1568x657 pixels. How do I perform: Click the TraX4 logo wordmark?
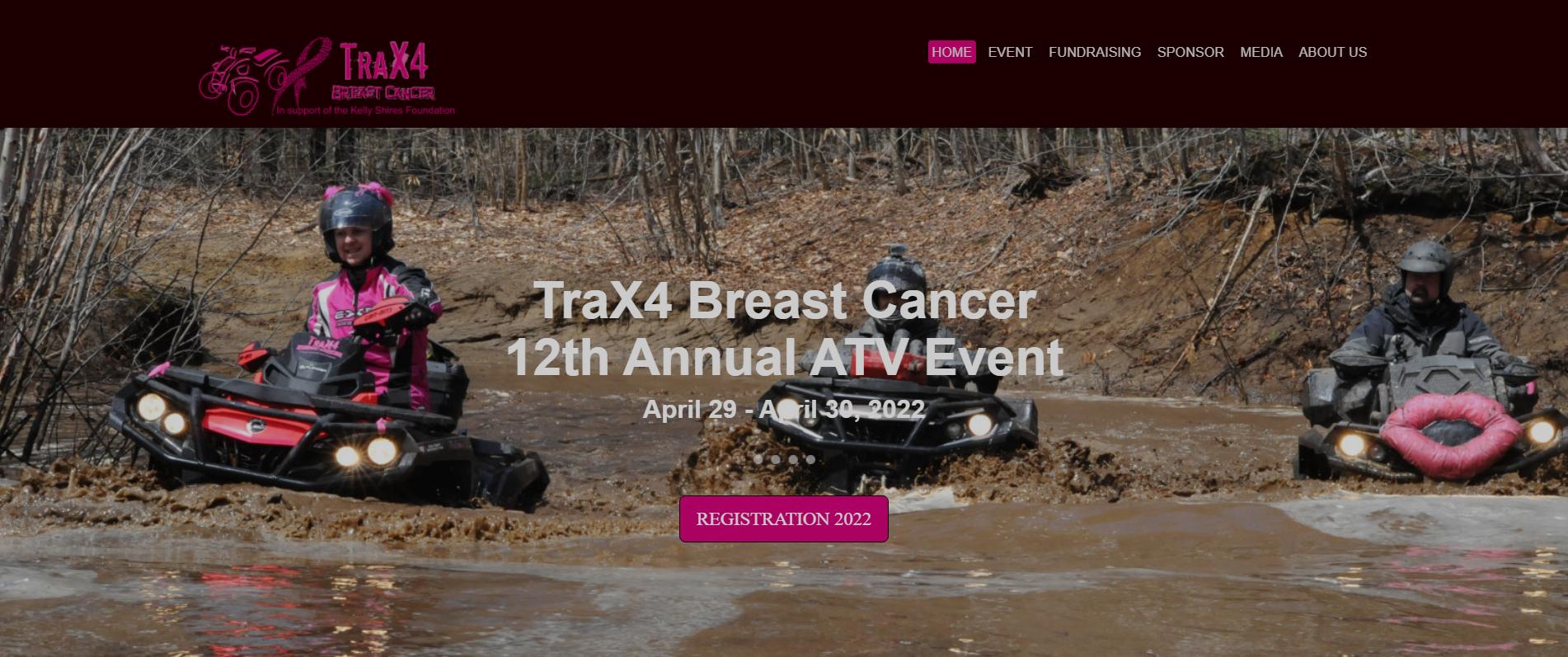384,63
